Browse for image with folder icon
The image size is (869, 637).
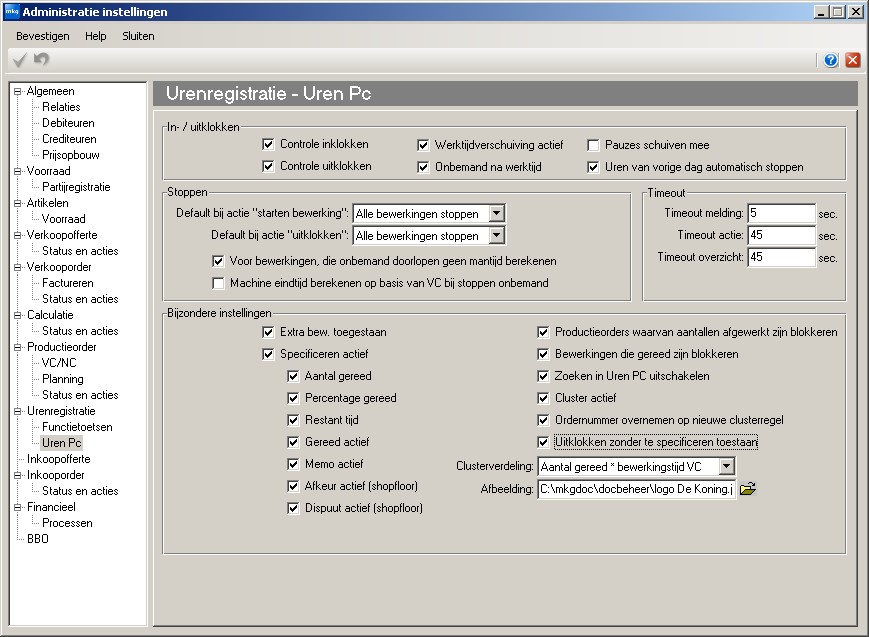[748, 489]
